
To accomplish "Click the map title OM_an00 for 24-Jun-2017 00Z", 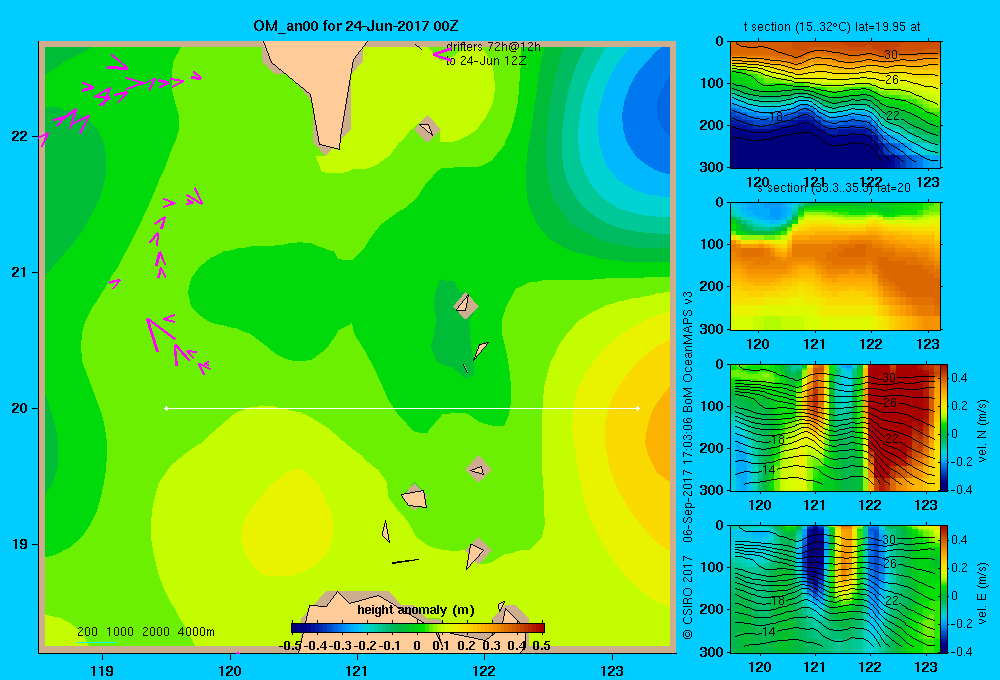I will point(355,26).
